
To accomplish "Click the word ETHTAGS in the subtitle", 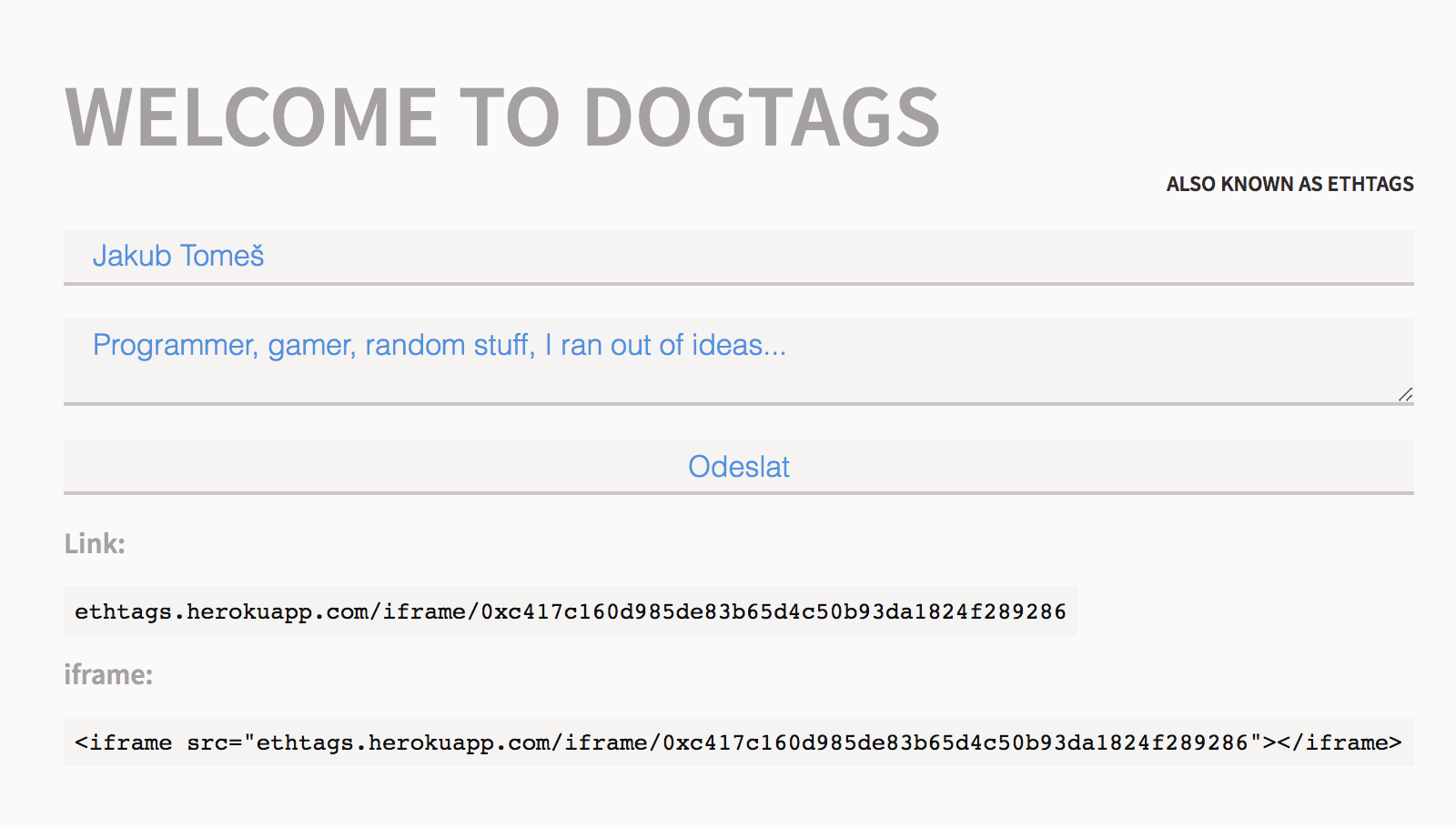I will (x=1370, y=184).
